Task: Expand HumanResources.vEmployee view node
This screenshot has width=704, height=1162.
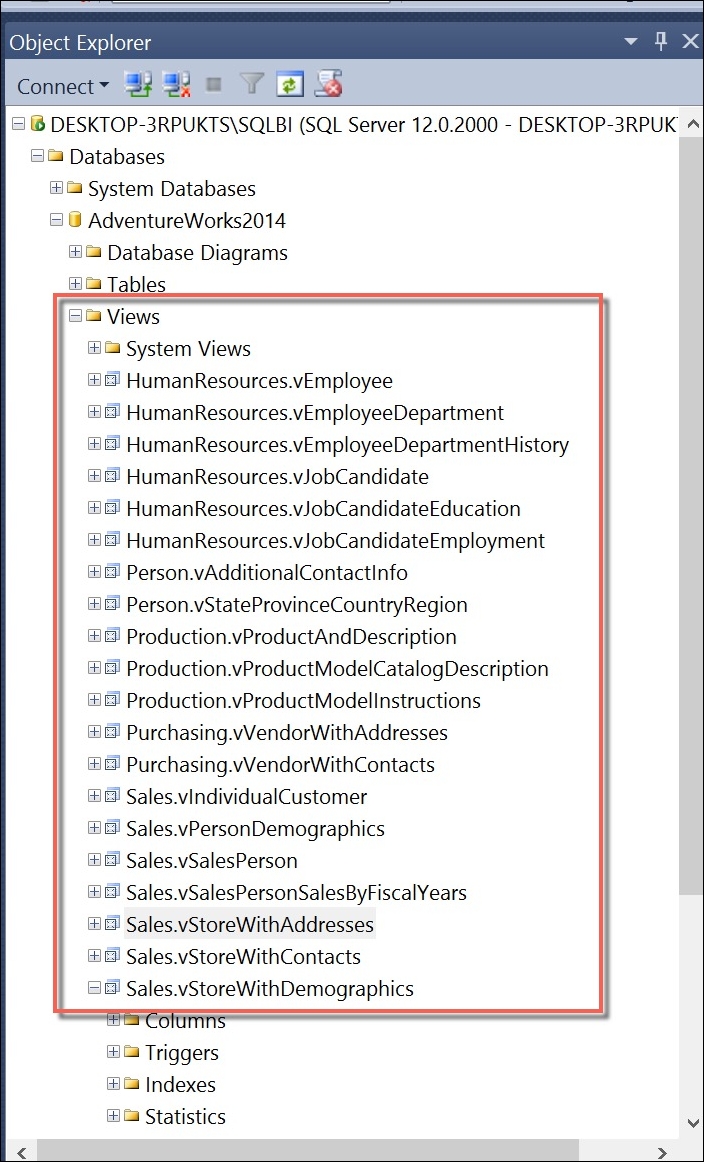Action: coord(94,380)
